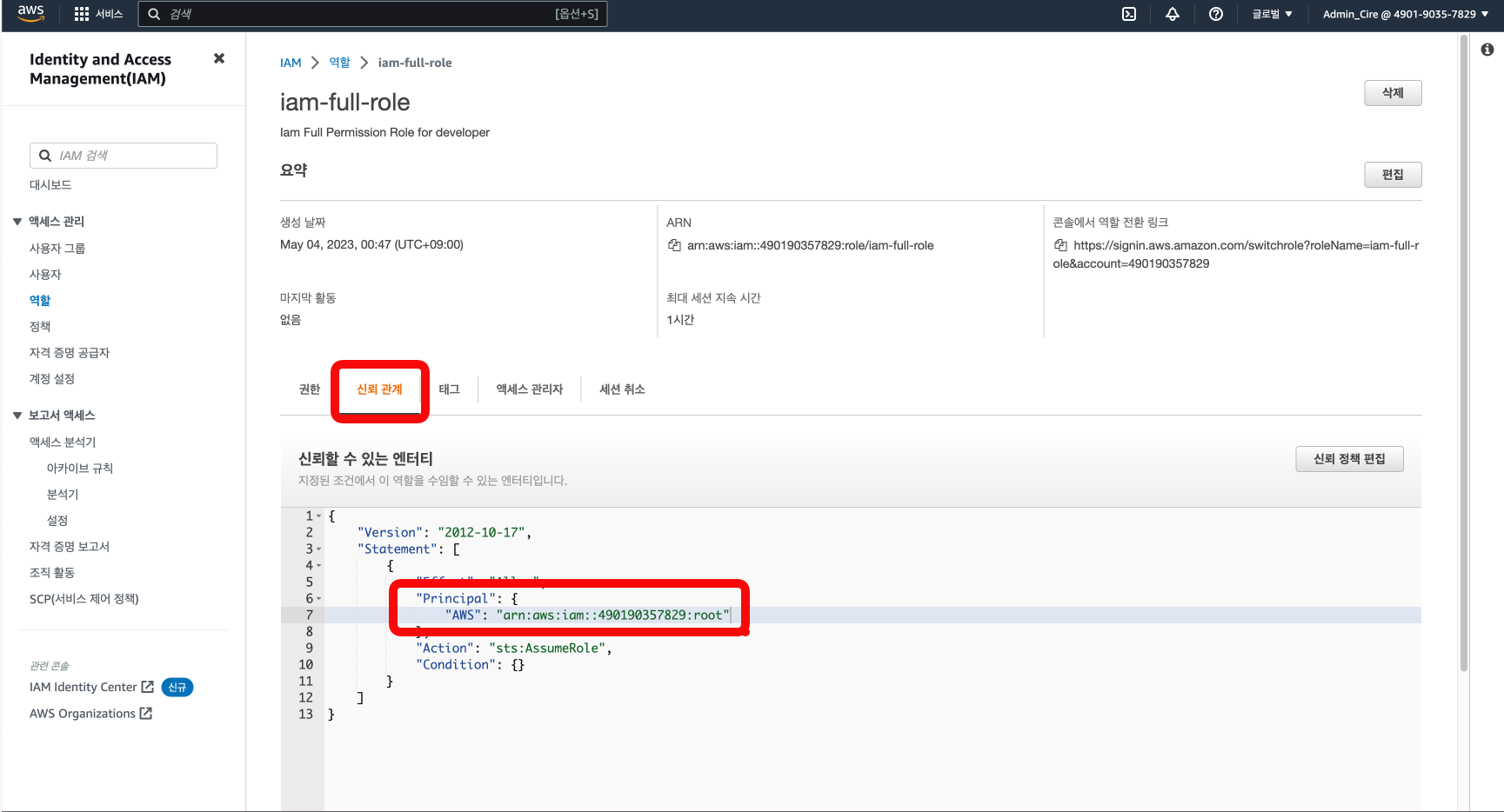Image resolution: width=1504 pixels, height=812 pixels.
Task: Click the magnifier icon in IAM search box
Action: click(45, 156)
